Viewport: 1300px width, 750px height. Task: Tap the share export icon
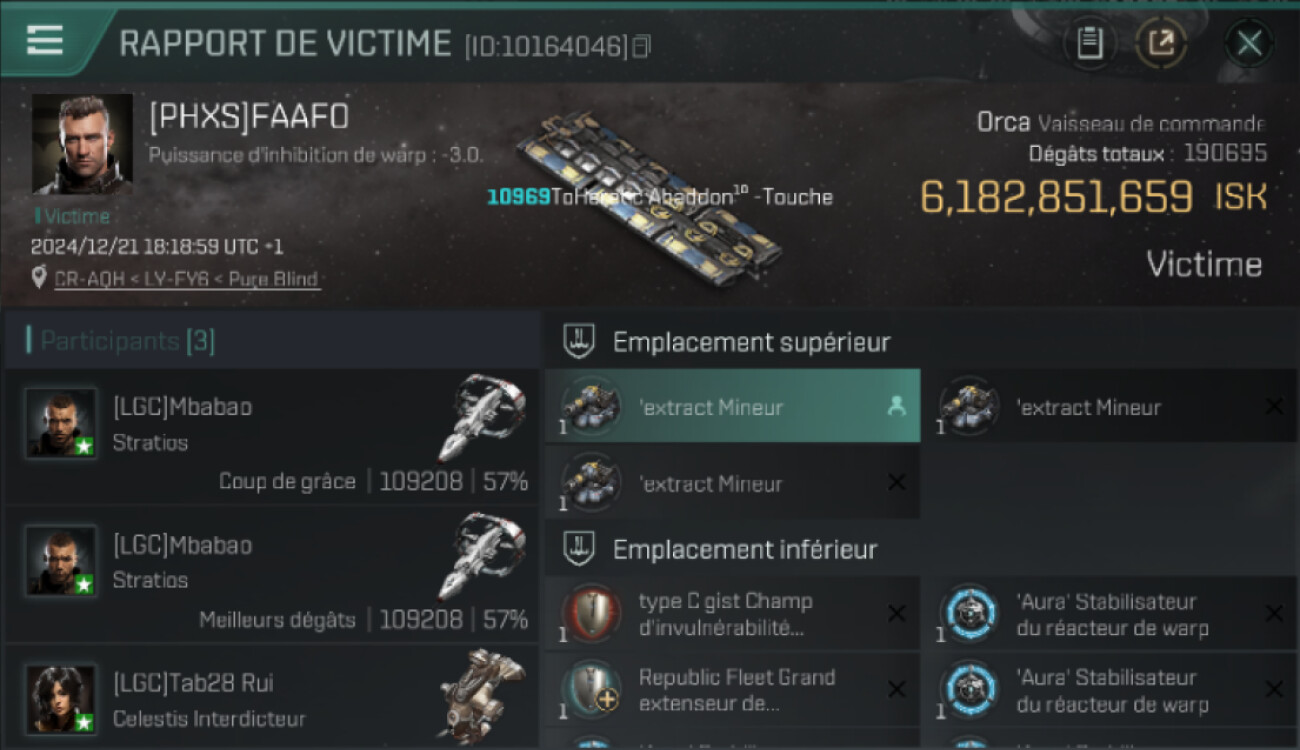[x=1161, y=43]
